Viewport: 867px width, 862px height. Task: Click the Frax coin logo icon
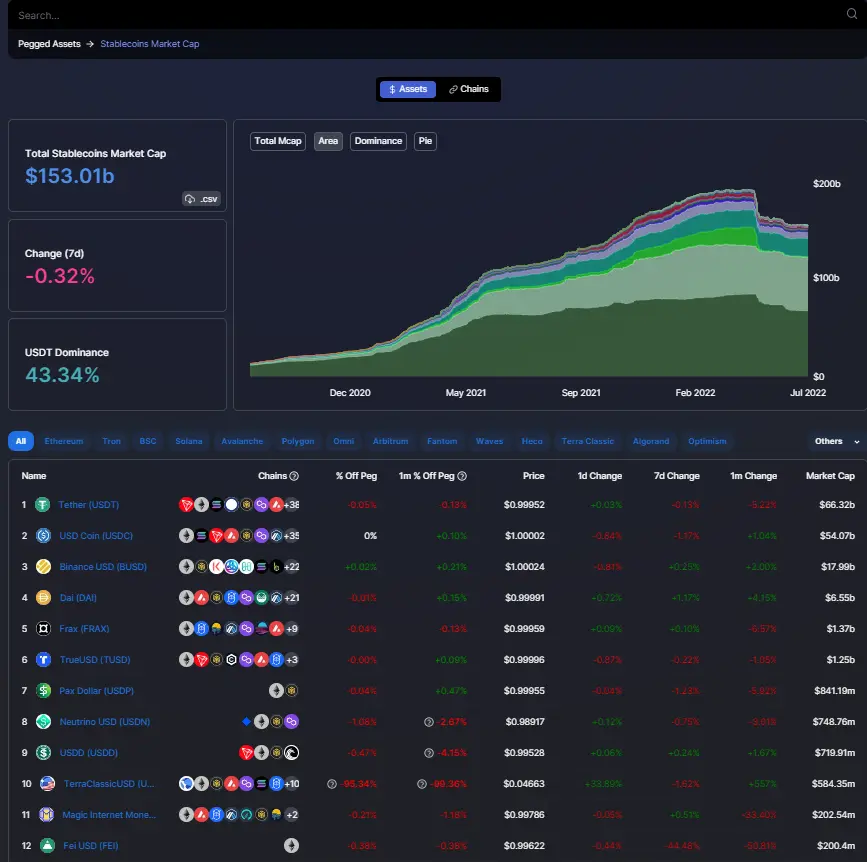tap(43, 629)
